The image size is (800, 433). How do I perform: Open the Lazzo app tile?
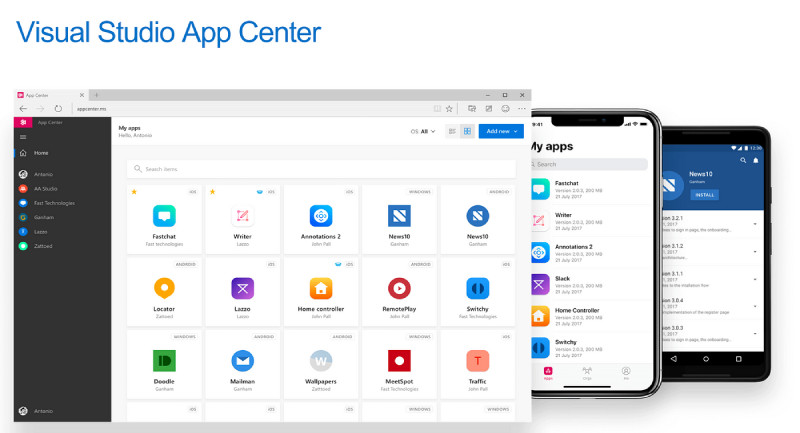tap(242, 292)
